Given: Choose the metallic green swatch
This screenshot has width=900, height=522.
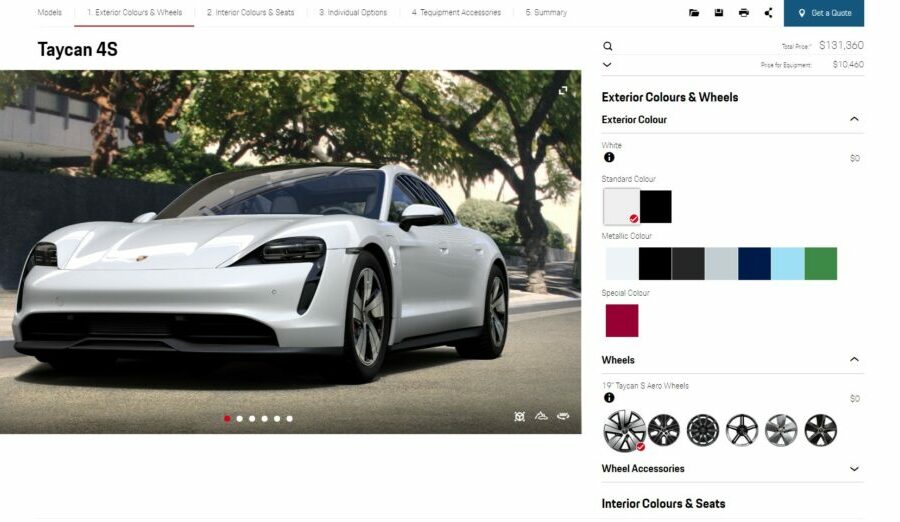Looking at the screenshot, I should click(821, 264).
